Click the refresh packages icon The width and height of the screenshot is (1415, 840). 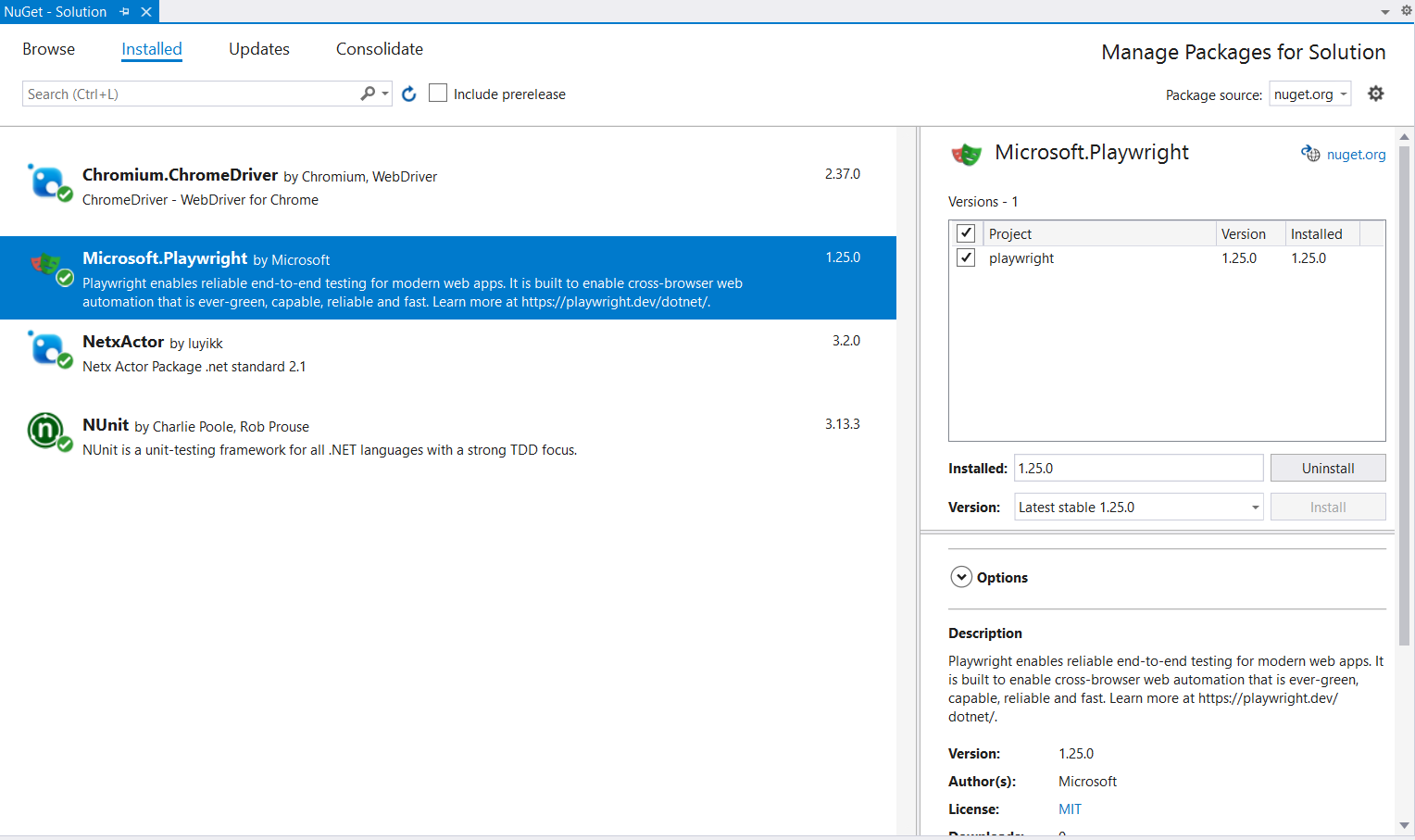point(409,94)
